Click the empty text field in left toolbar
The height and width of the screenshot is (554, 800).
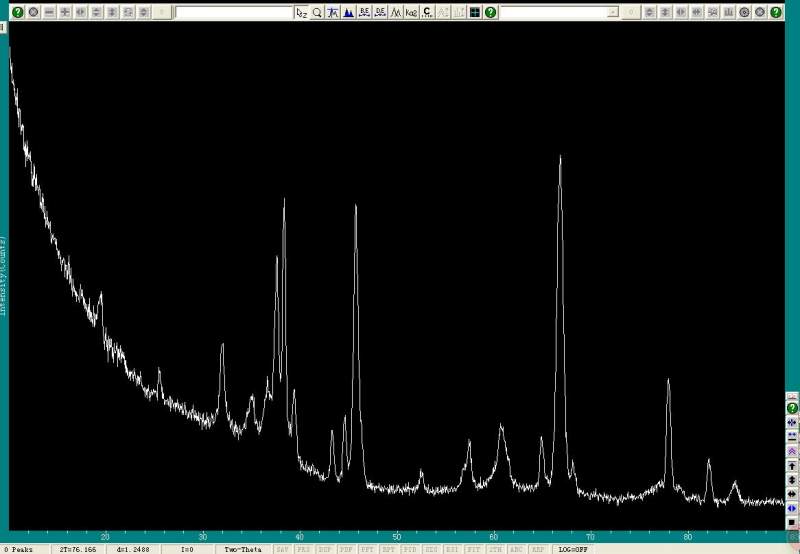tap(234, 13)
